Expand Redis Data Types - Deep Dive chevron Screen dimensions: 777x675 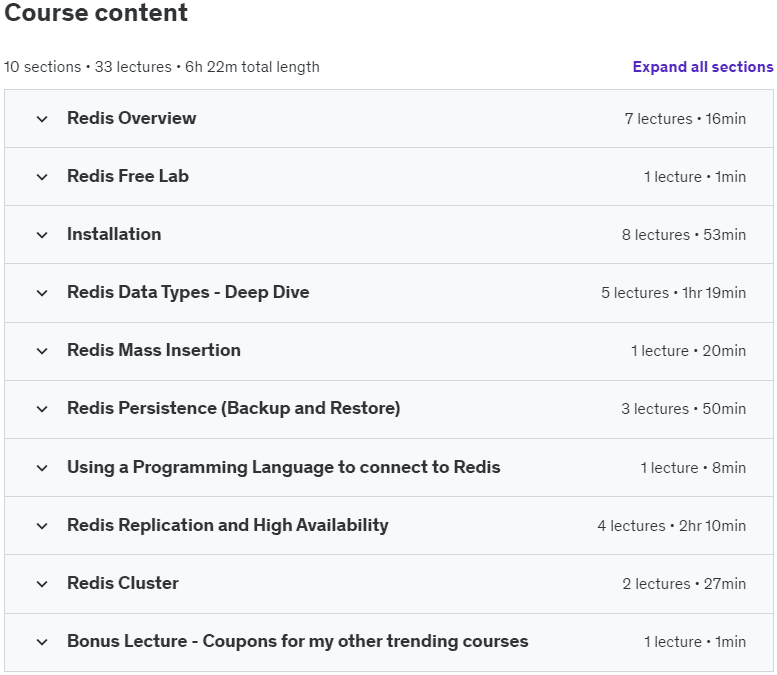42,293
